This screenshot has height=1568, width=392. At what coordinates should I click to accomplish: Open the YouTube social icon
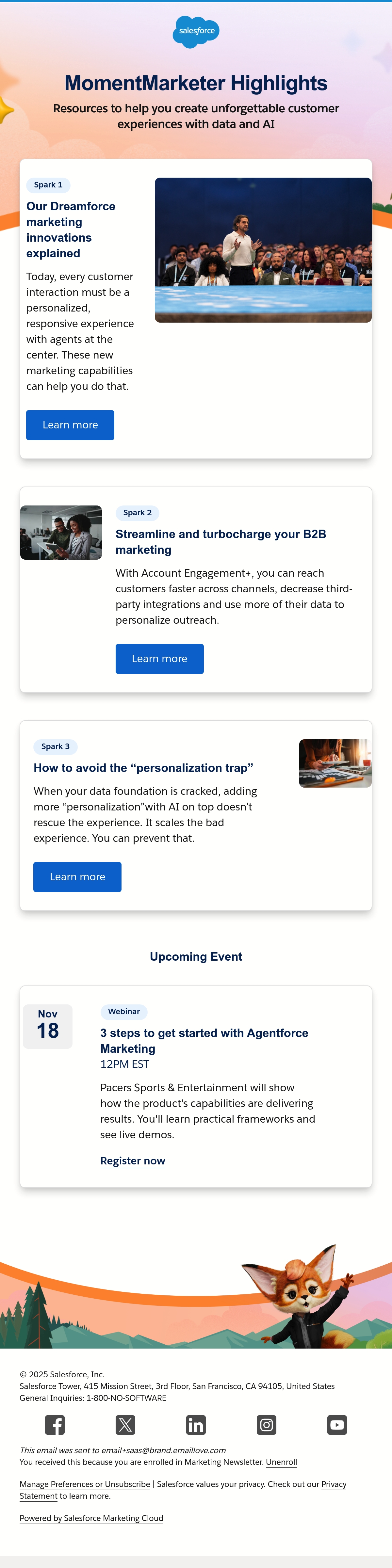(x=337, y=1424)
